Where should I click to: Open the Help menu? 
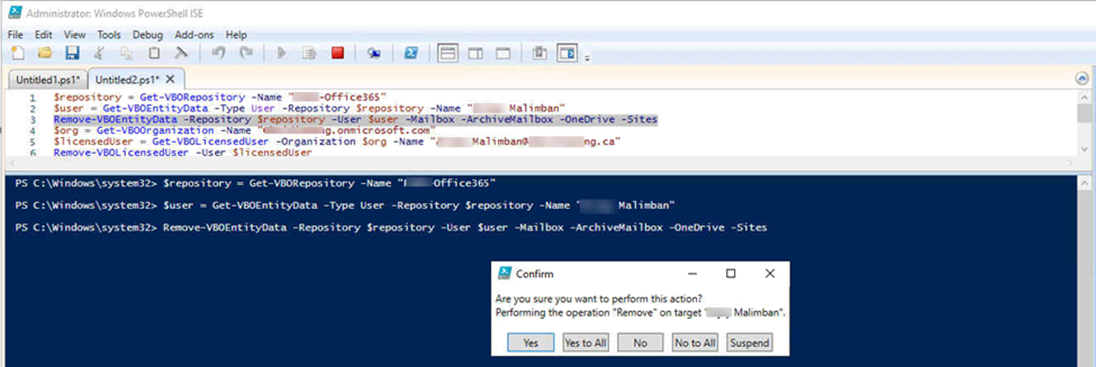(236, 34)
